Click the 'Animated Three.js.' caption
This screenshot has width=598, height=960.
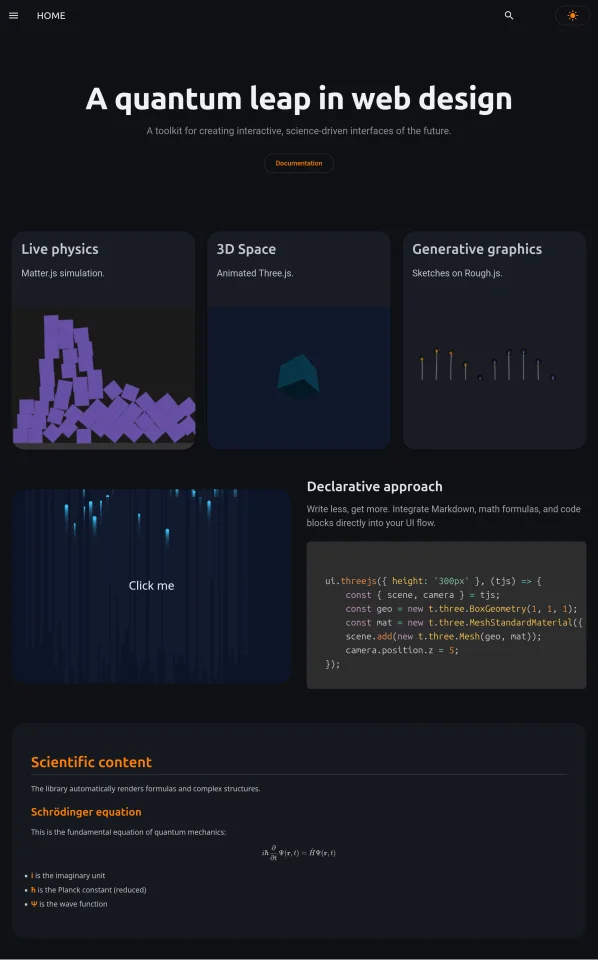[x=255, y=273]
